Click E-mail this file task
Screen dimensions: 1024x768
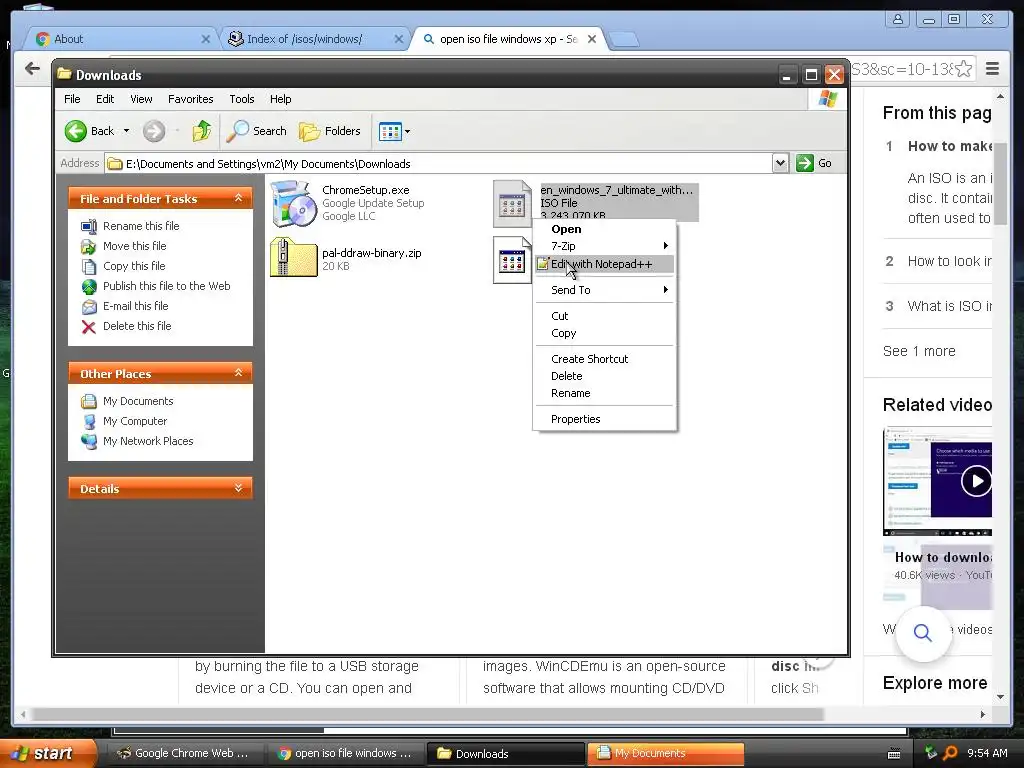(136, 306)
